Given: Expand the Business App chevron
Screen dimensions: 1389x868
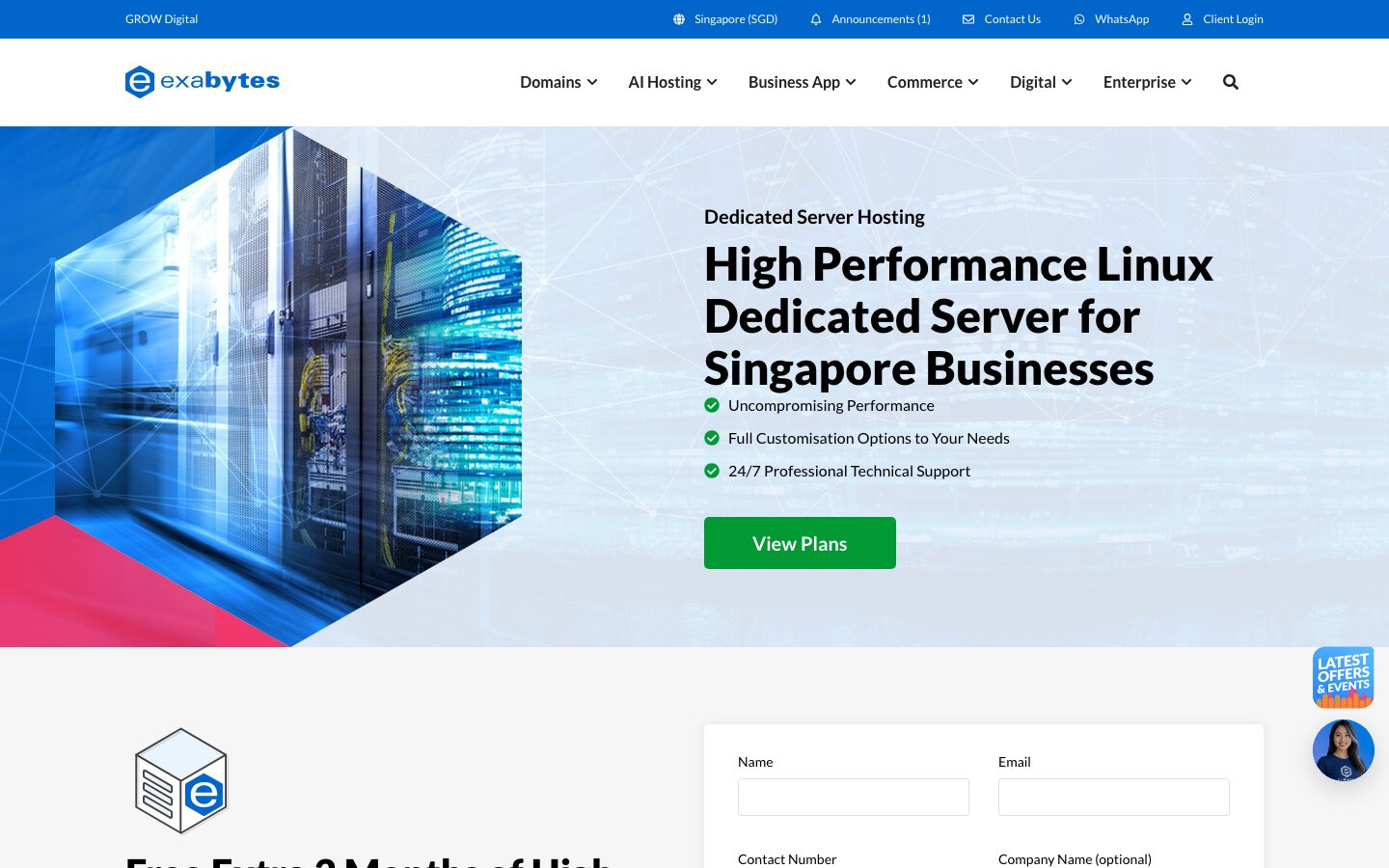Looking at the screenshot, I should (x=851, y=82).
